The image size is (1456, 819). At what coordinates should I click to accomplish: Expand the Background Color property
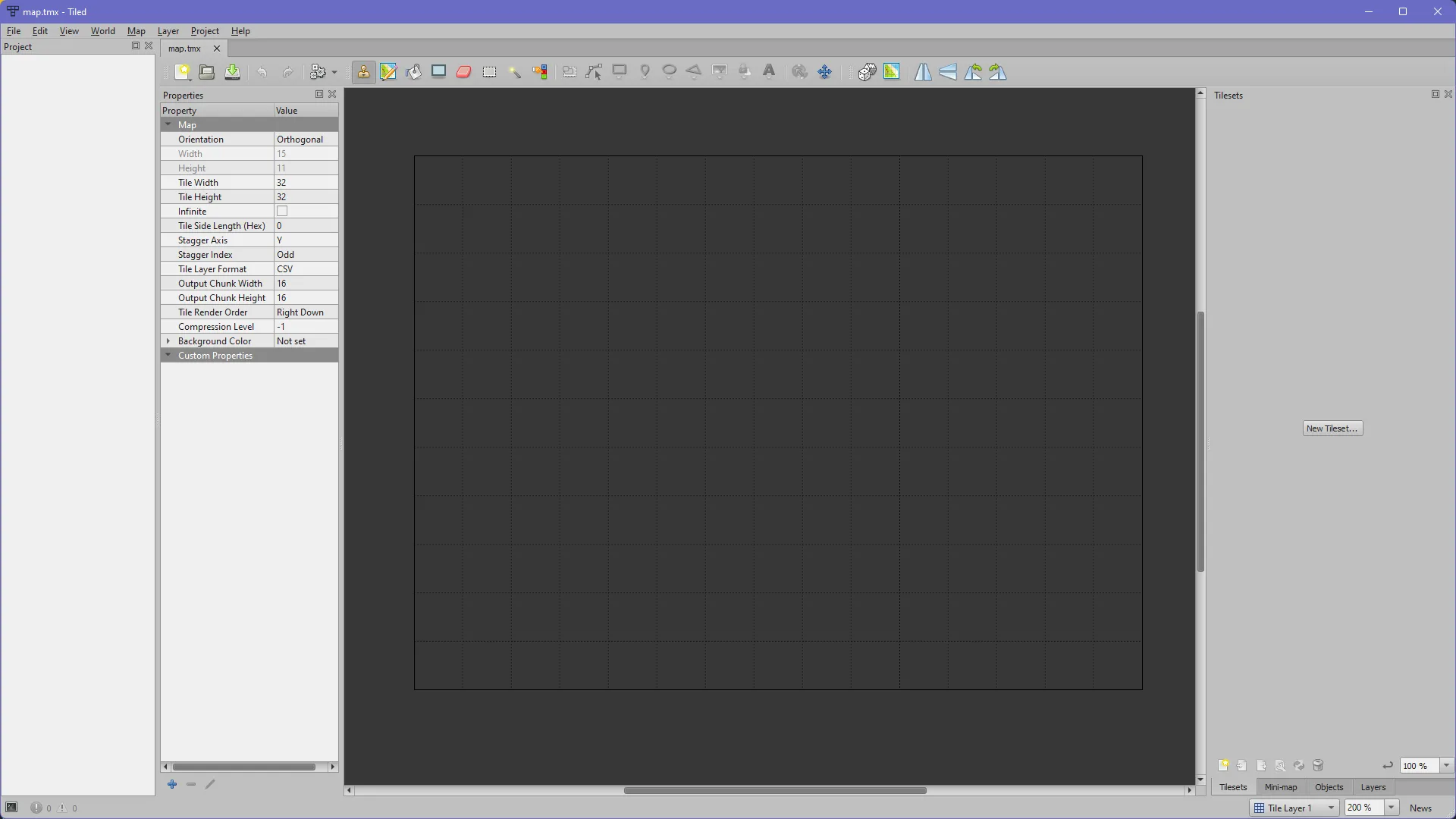click(169, 340)
